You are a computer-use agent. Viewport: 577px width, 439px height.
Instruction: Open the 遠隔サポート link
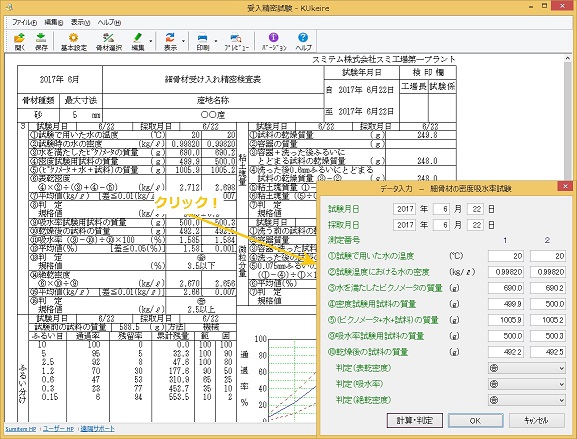pyautogui.click(x=98, y=429)
